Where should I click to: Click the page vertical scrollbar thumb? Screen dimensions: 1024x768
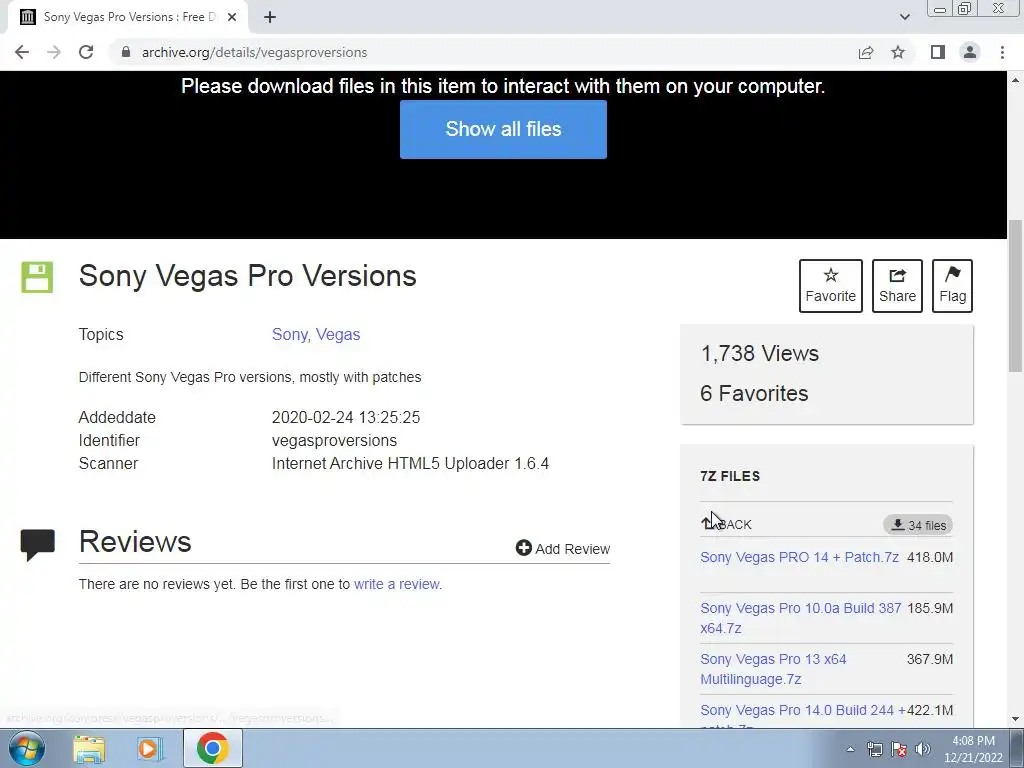click(x=1015, y=296)
